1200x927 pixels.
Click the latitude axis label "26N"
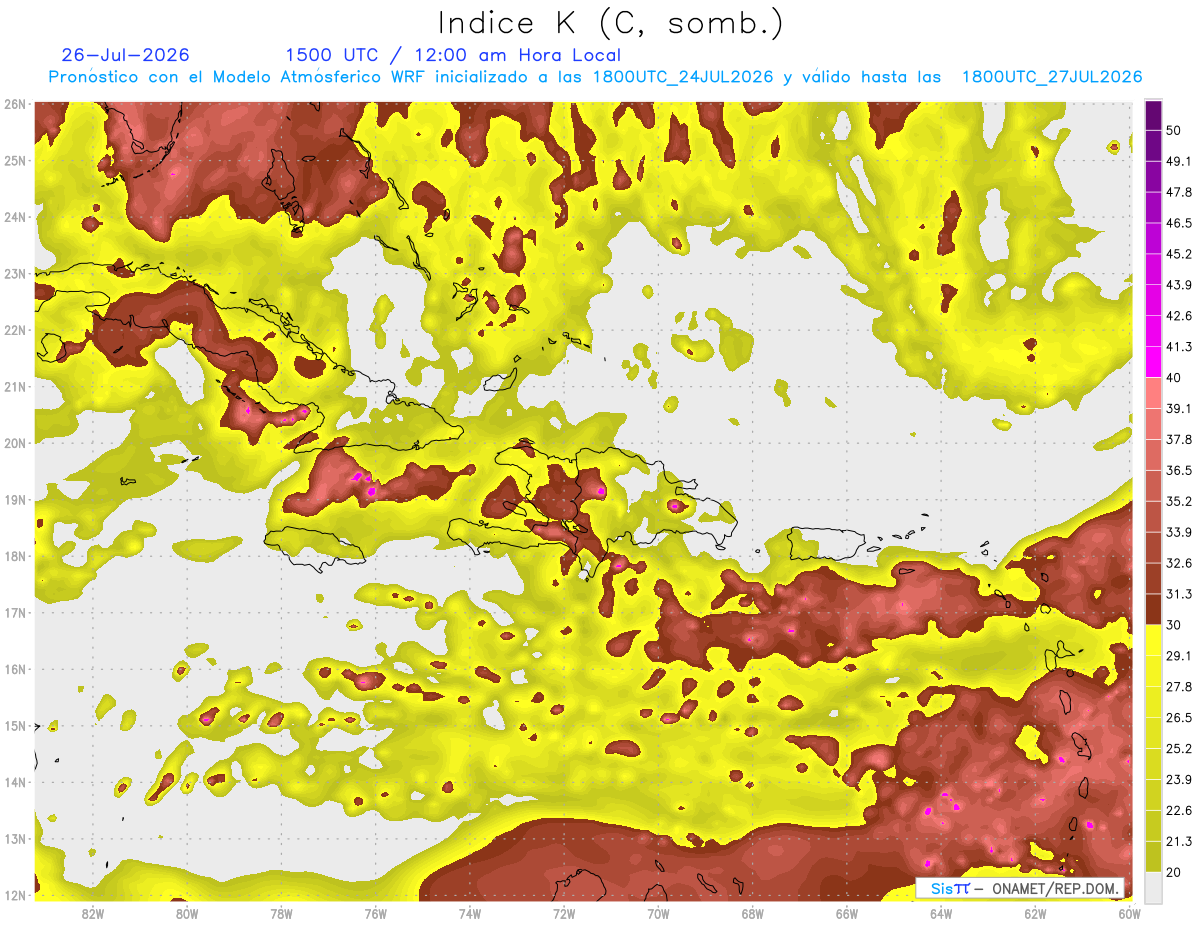pos(15,104)
